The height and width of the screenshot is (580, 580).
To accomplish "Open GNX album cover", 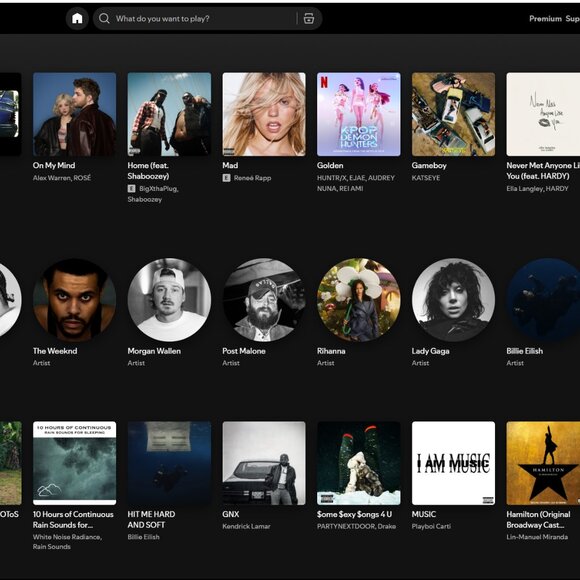I will click(264, 463).
